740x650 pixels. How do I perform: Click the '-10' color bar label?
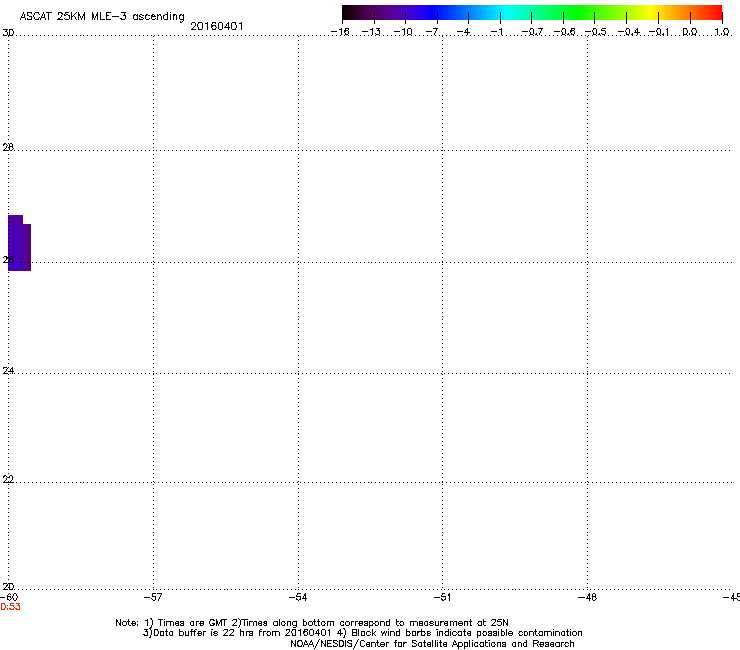point(403,32)
